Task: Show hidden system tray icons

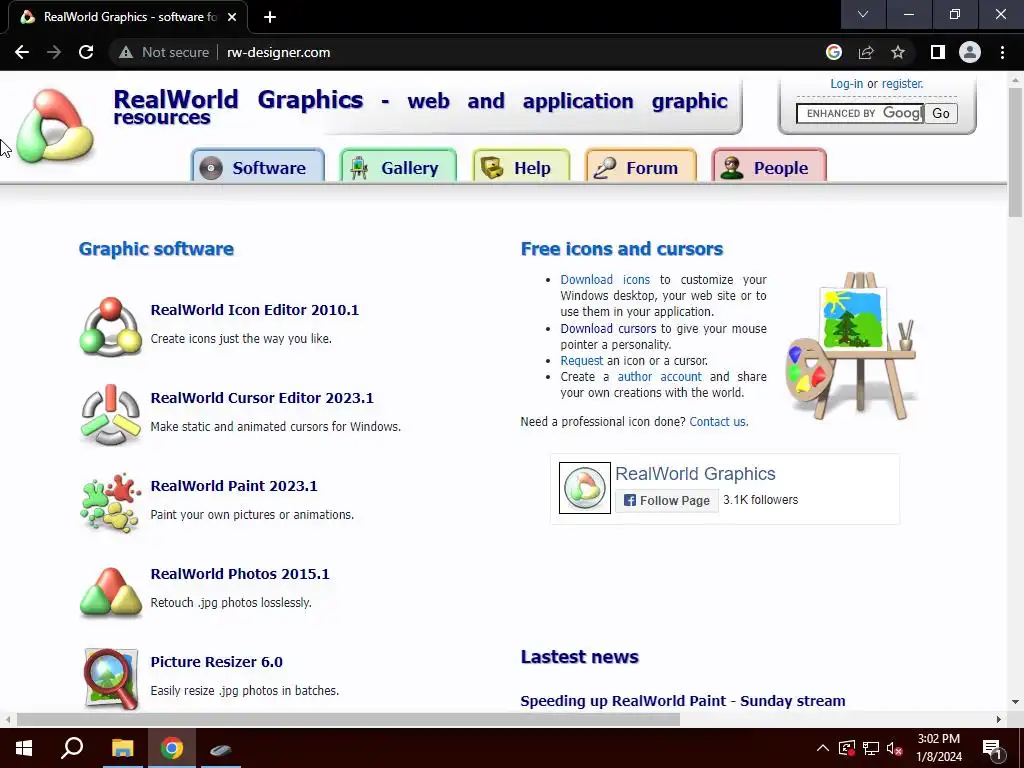Action: pos(823,748)
